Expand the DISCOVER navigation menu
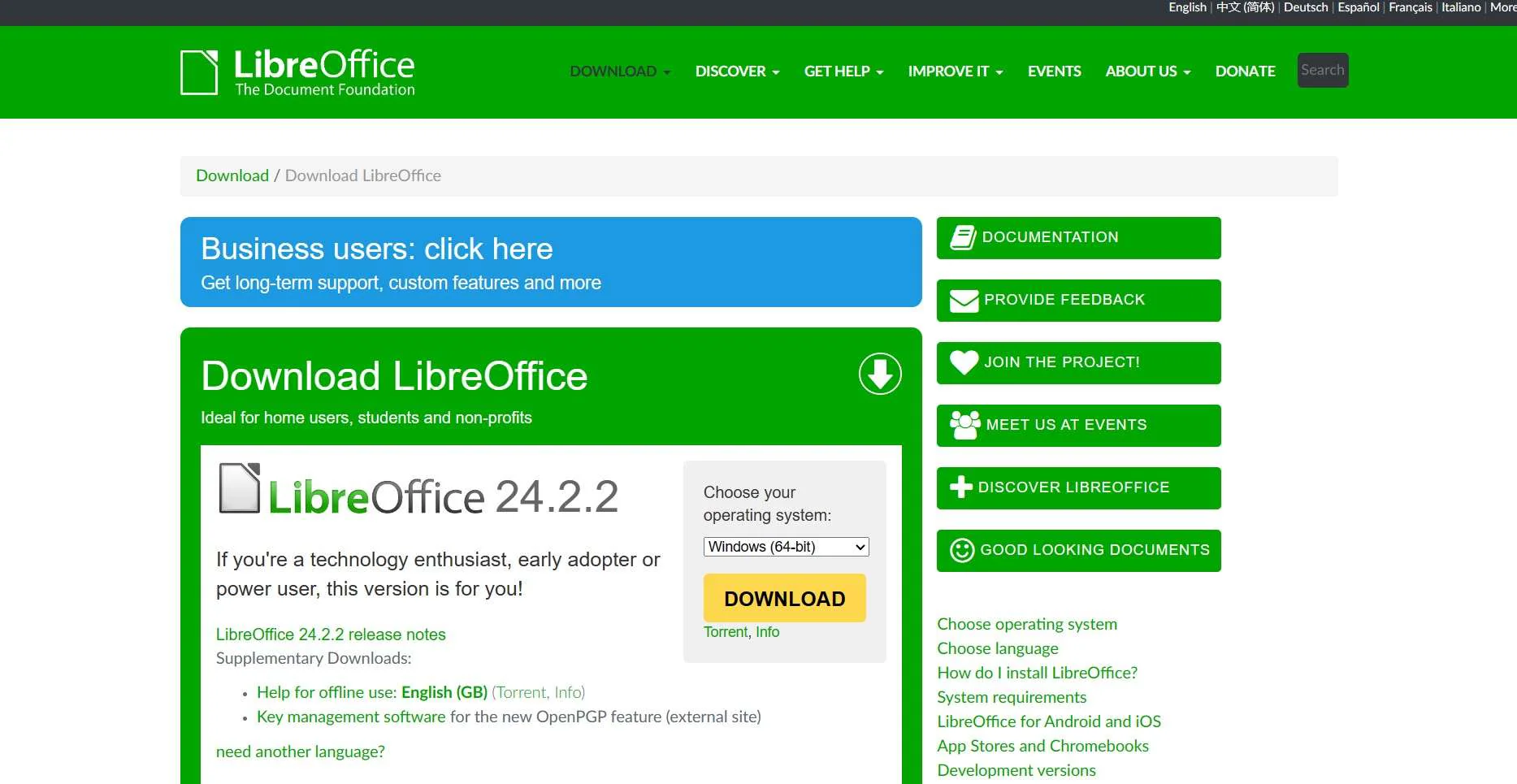Screen dimensions: 1517x784 pos(737,71)
